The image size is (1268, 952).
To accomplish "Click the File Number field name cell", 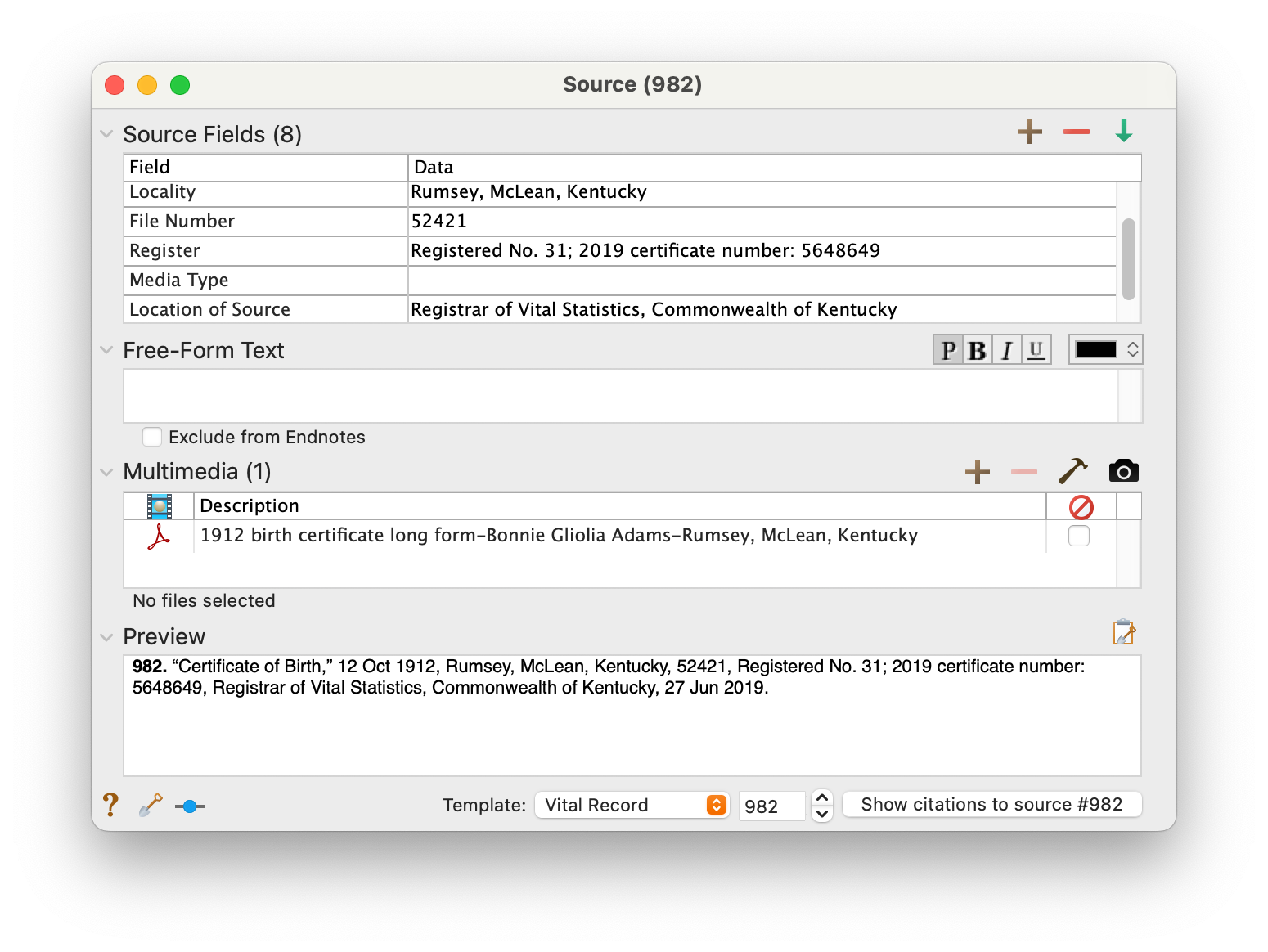I will [x=266, y=222].
